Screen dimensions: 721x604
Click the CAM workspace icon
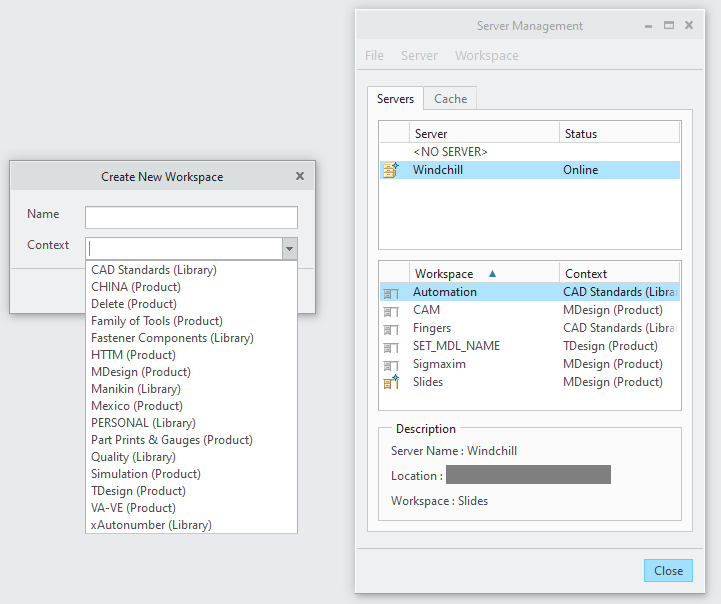pyautogui.click(x=391, y=311)
